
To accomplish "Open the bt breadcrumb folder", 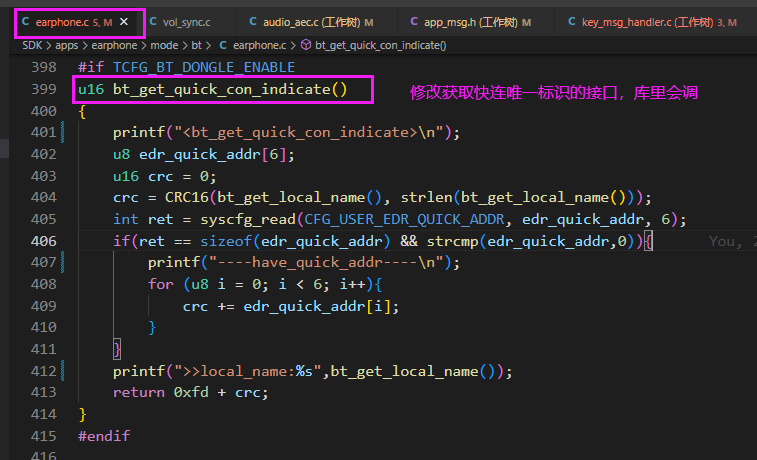I will tap(196, 45).
